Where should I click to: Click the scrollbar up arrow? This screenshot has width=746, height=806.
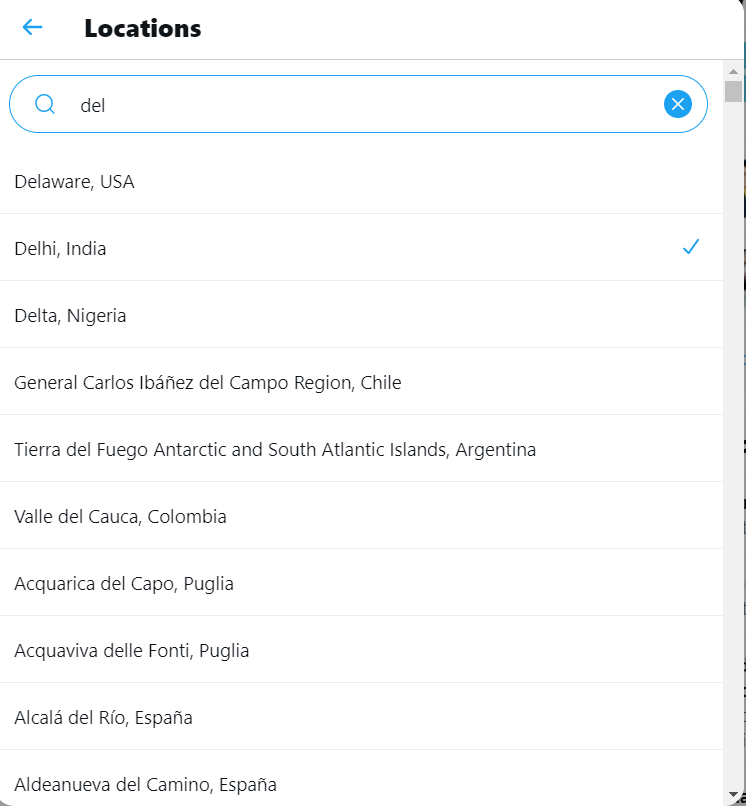point(733,71)
